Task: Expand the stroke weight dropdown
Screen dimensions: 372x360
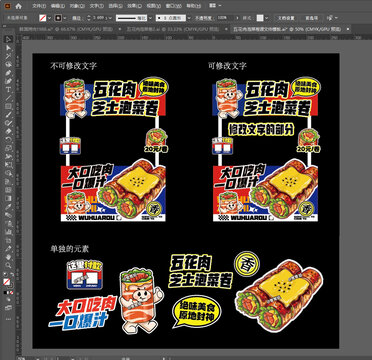Action: [110, 18]
